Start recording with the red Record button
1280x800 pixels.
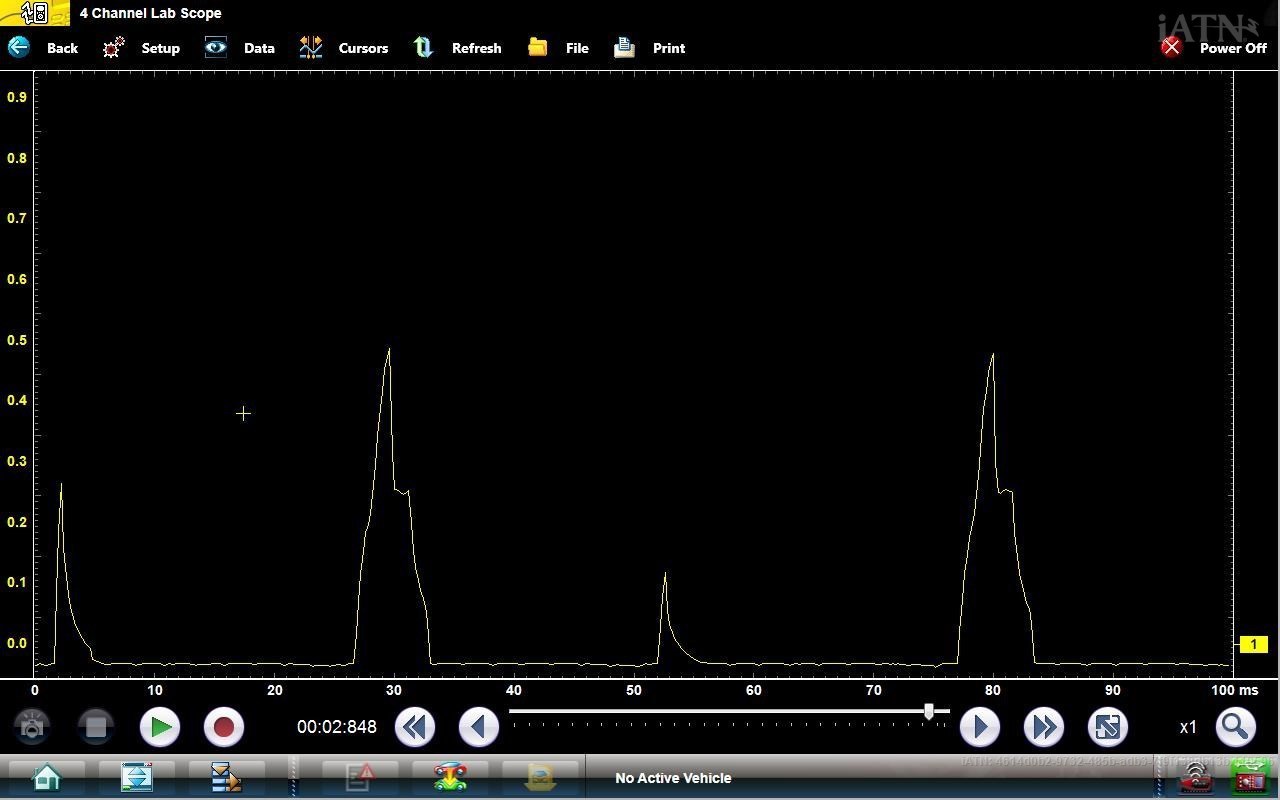pos(224,727)
